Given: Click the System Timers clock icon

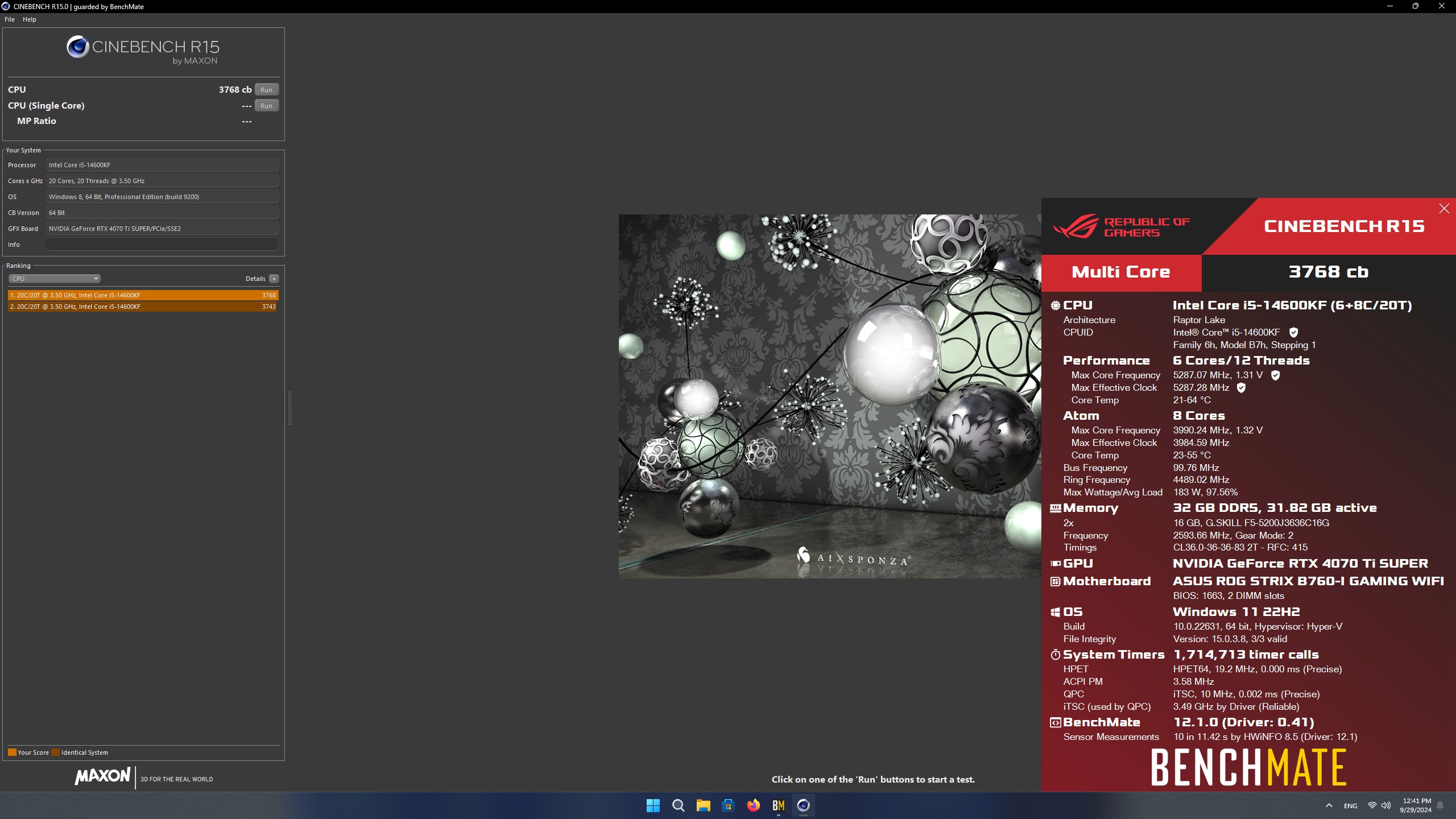Looking at the screenshot, I should pyautogui.click(x=1056, y=655).
